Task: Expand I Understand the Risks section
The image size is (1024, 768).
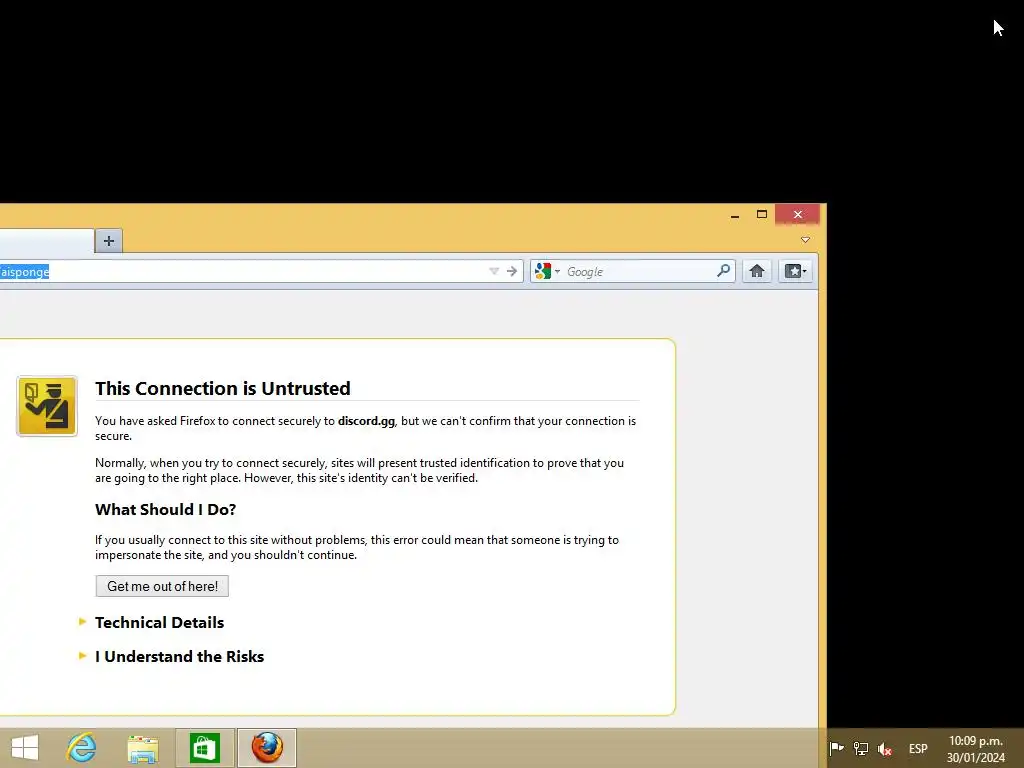Action: point(179,656)
